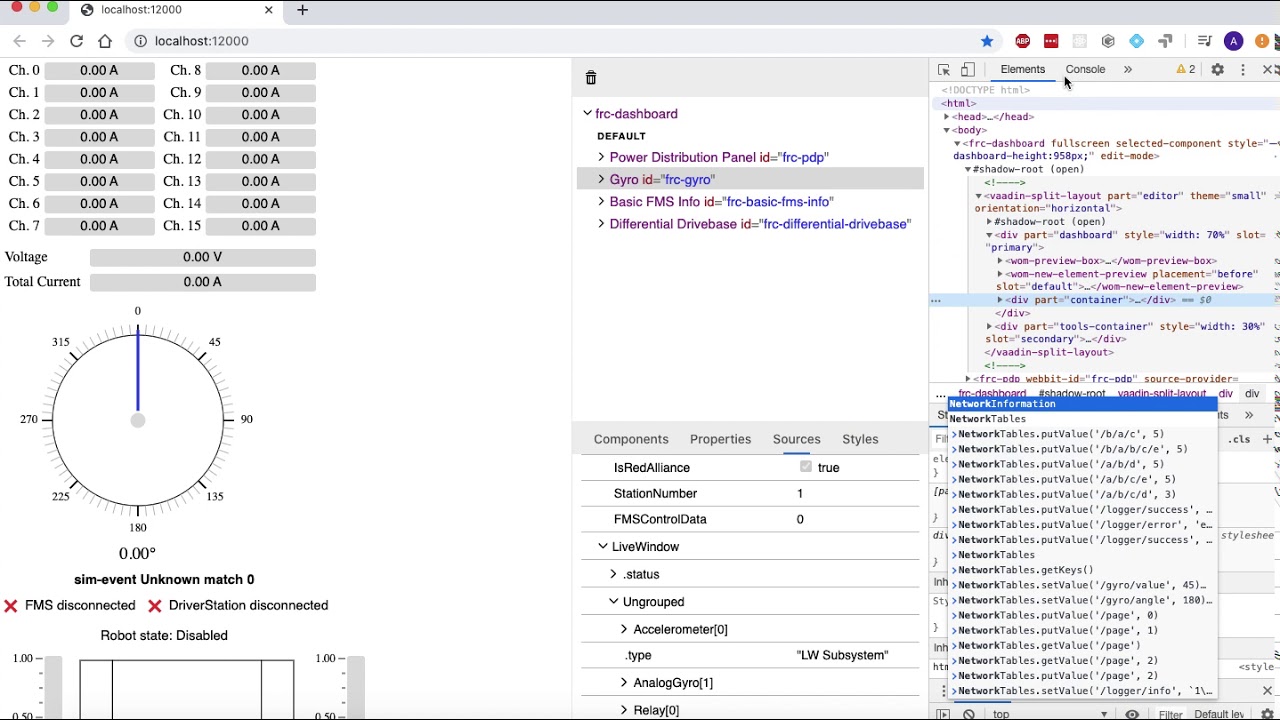This screenshot has height=720, width=1280.
Task: Open the red password manager extension icon
Action: (1051, 41)
